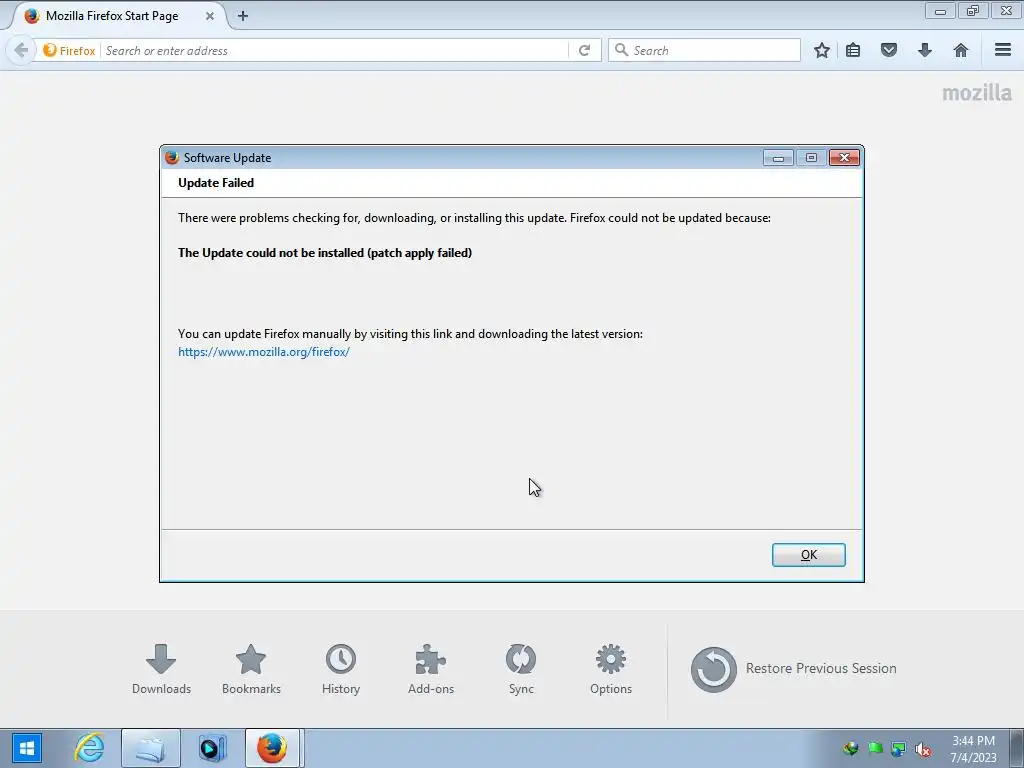Click the magnifier icon in Search box
The image size is (1024, 768).
(x=621, y=50)
